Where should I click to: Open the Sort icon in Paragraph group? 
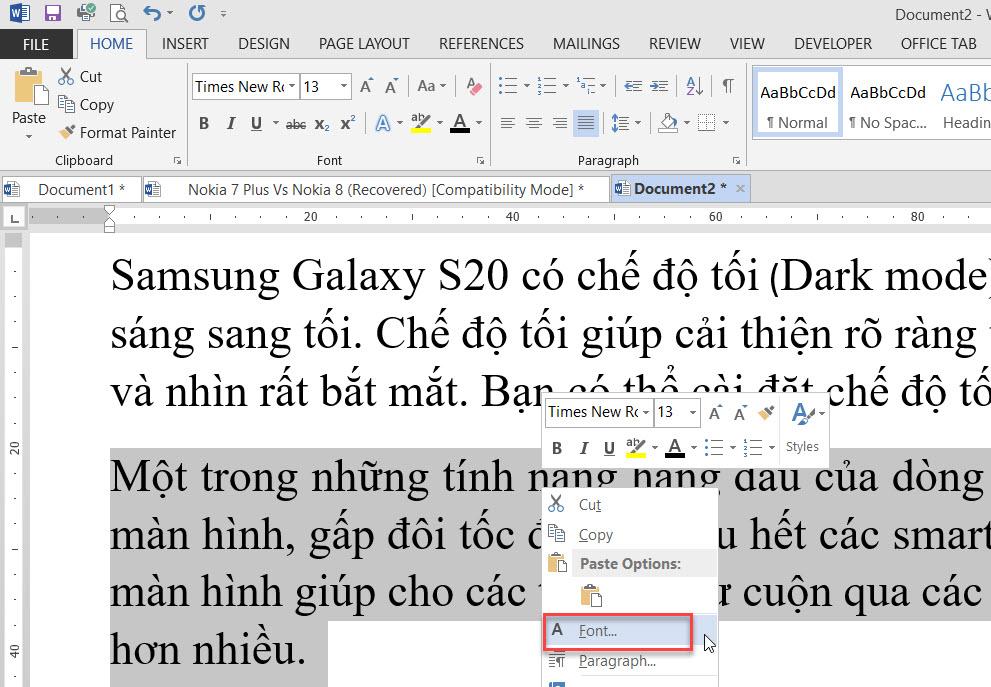tap(694, 87)
